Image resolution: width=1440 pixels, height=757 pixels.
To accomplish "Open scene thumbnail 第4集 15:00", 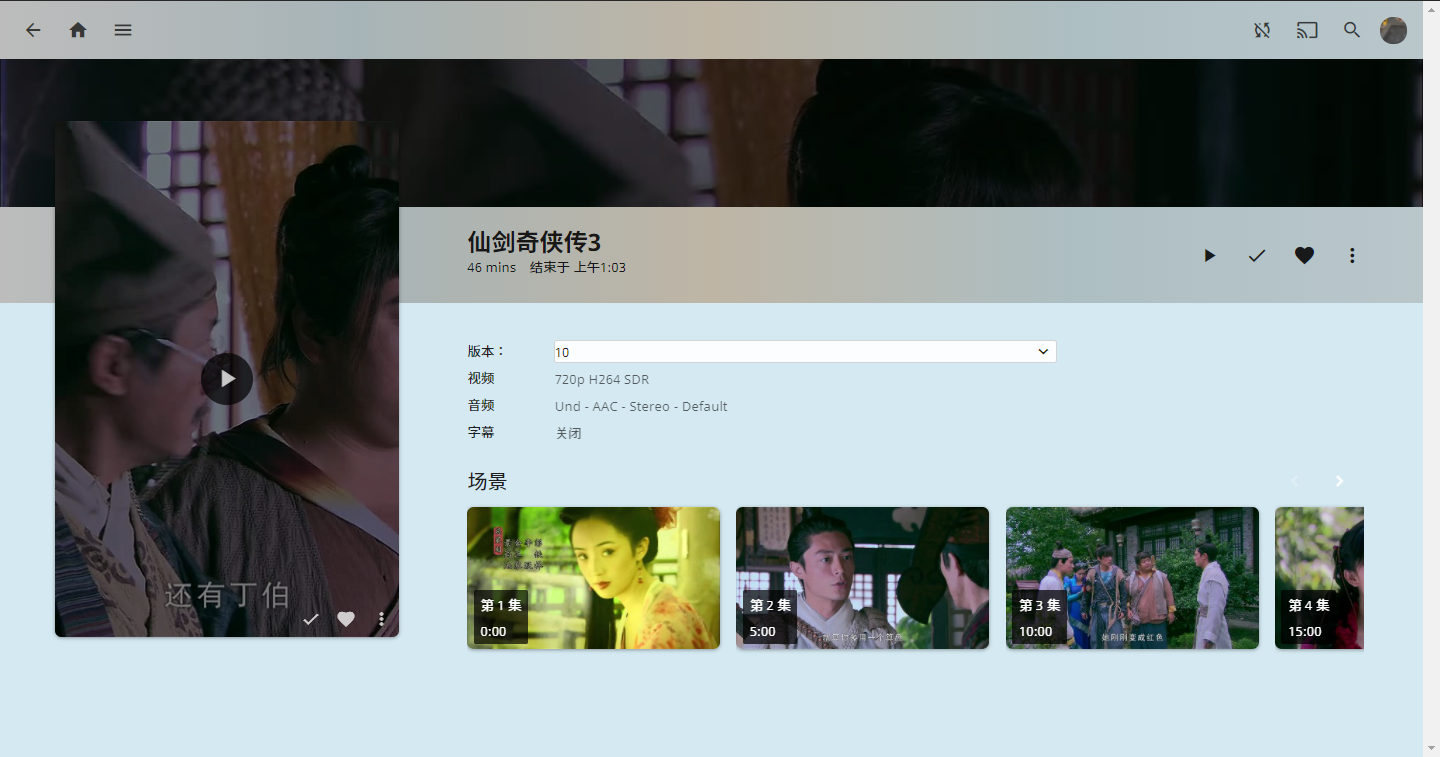I will [1319, 578].
